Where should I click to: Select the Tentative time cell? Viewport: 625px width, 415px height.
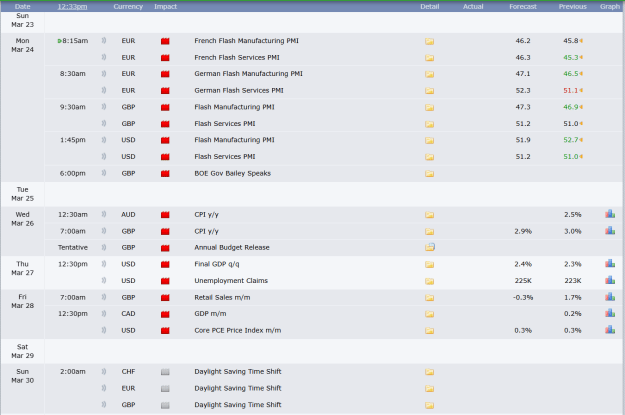click(x=73, y=248)
